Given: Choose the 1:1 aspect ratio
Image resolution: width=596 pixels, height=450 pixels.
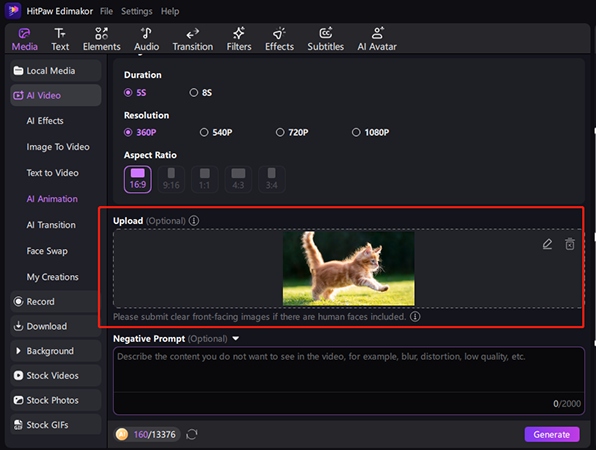Looking at the screenshot, I should tap(204, 179).
